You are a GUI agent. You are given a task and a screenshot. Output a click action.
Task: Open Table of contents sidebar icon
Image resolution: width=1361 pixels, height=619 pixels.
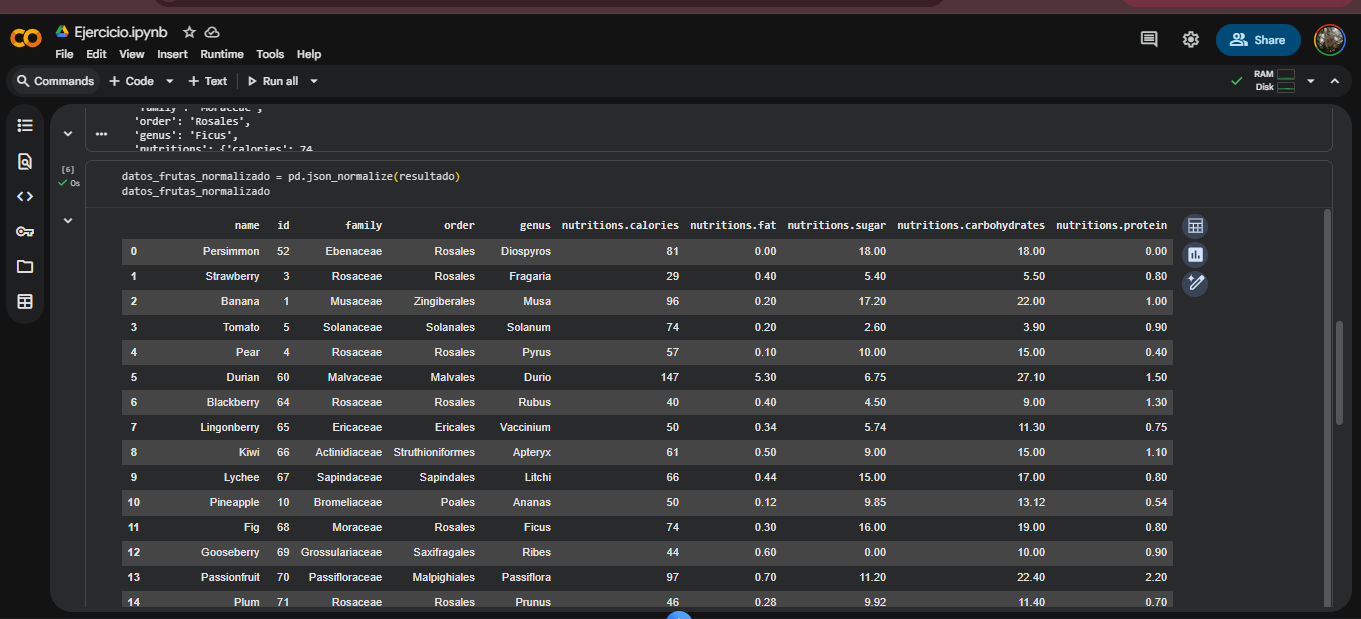pyautogui.click(x=25, y=126)
